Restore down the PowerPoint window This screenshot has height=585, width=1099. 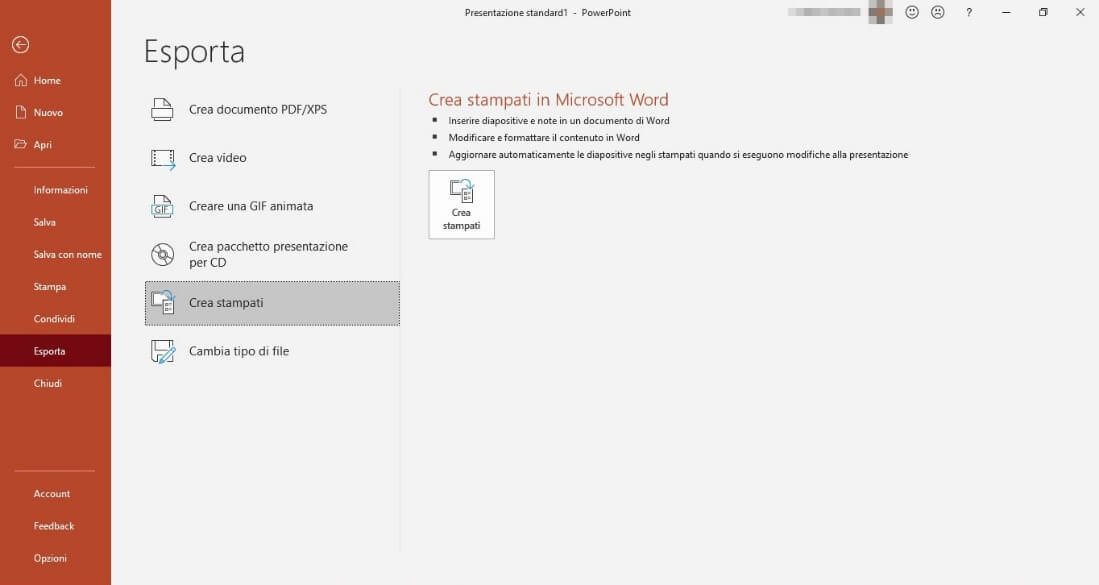point(1043,13)
